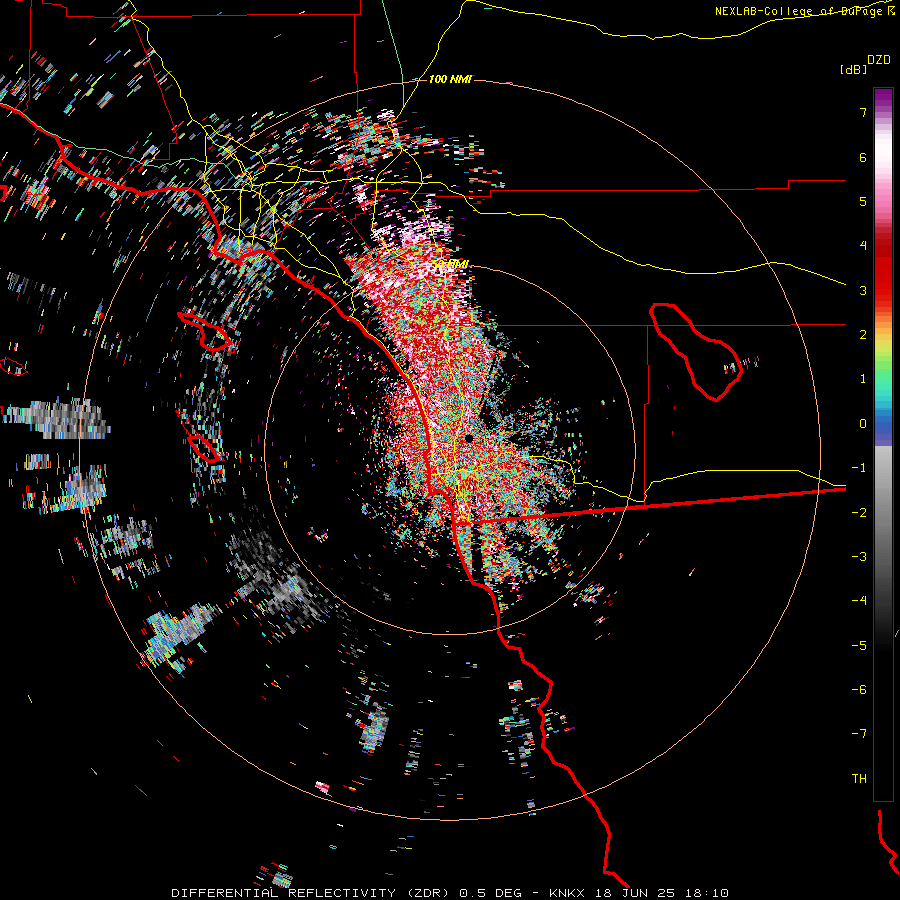Click the 4 value on the dB scale
Viewport: 900px width, 900px height.
click(863, 246)
